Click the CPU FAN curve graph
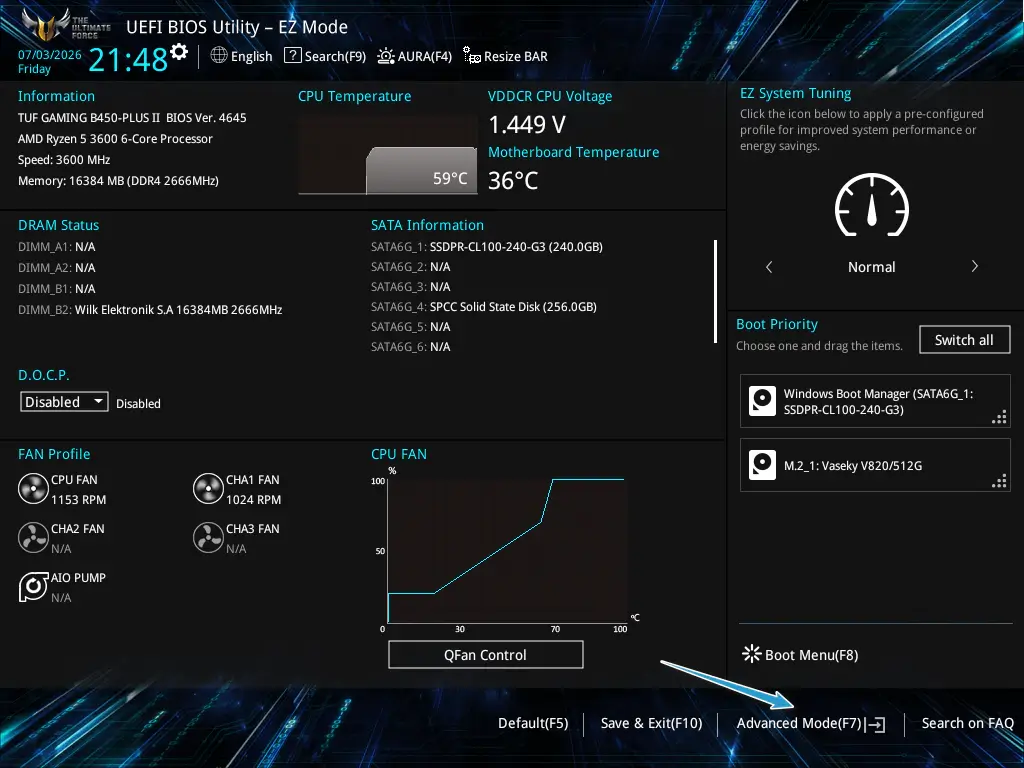This screenshot has width=1024, height=768. tap(507, 549)
